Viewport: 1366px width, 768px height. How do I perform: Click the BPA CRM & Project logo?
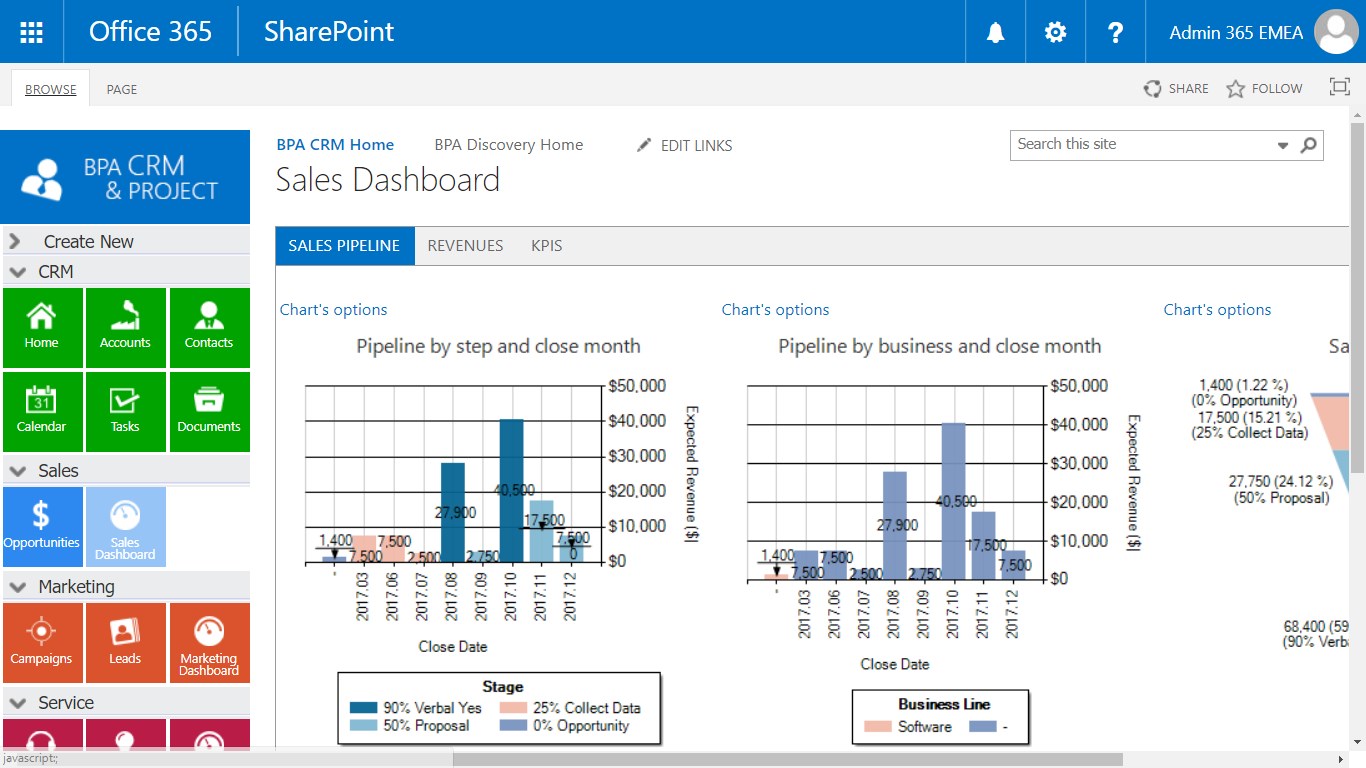coord(126,177)
